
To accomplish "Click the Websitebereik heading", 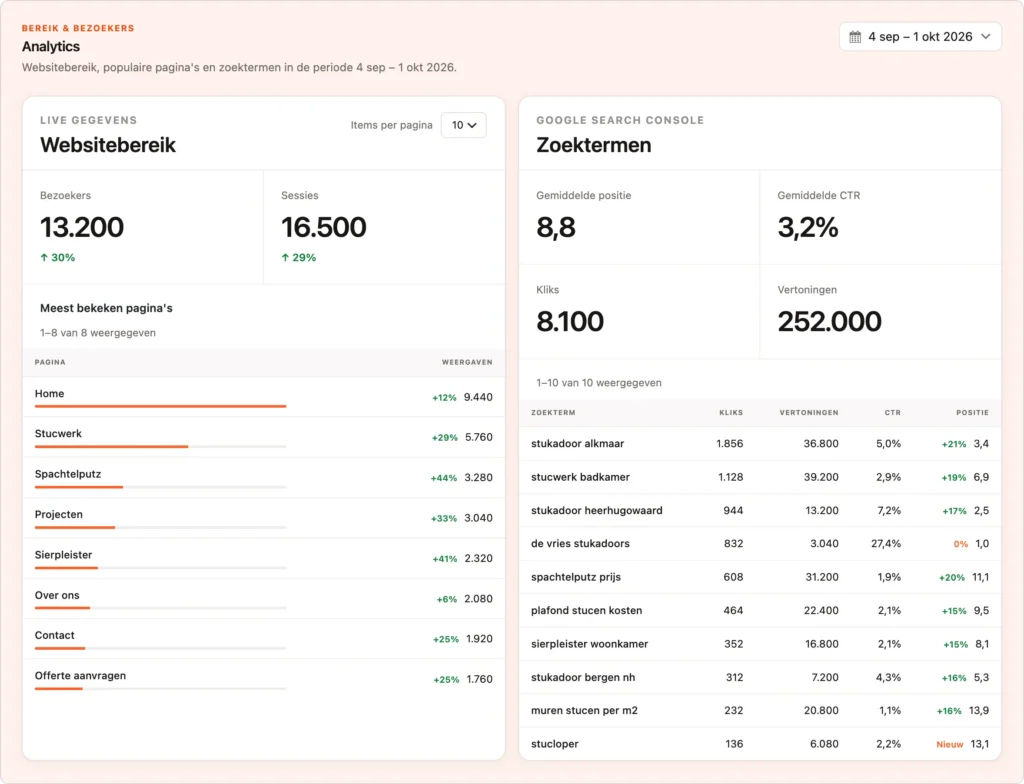I will click(x=108, y=145).
